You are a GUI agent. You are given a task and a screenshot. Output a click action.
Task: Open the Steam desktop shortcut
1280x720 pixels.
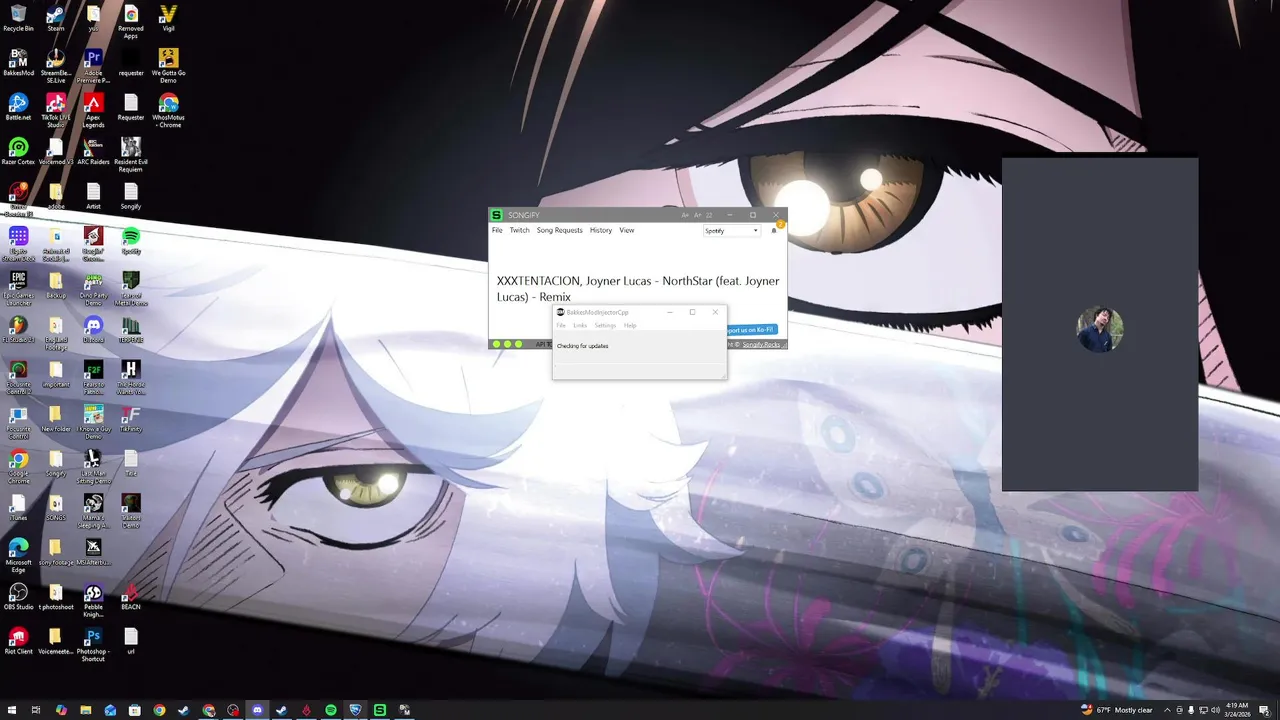pyautogui.click(x=56, y=19)
